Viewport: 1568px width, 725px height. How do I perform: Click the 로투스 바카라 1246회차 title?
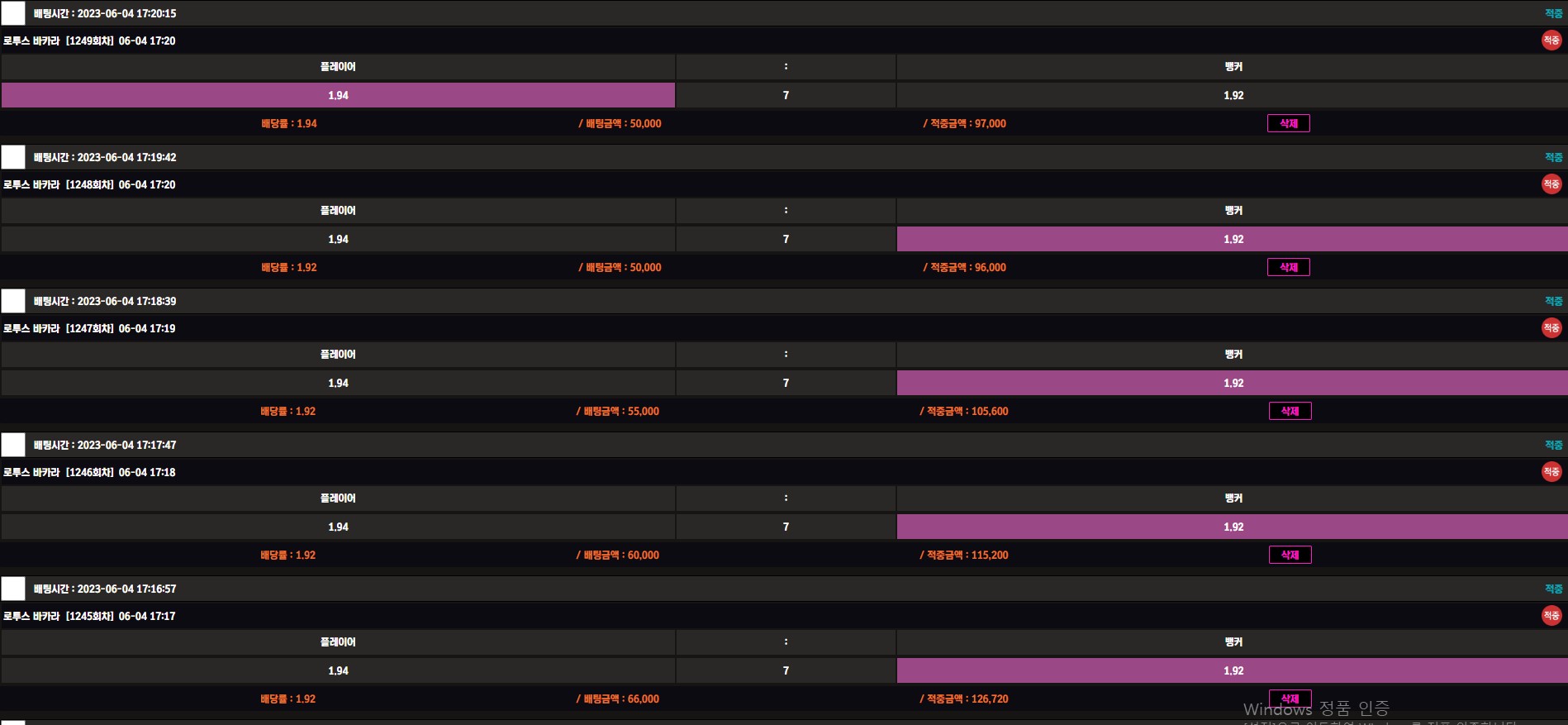tap(89, 472)
